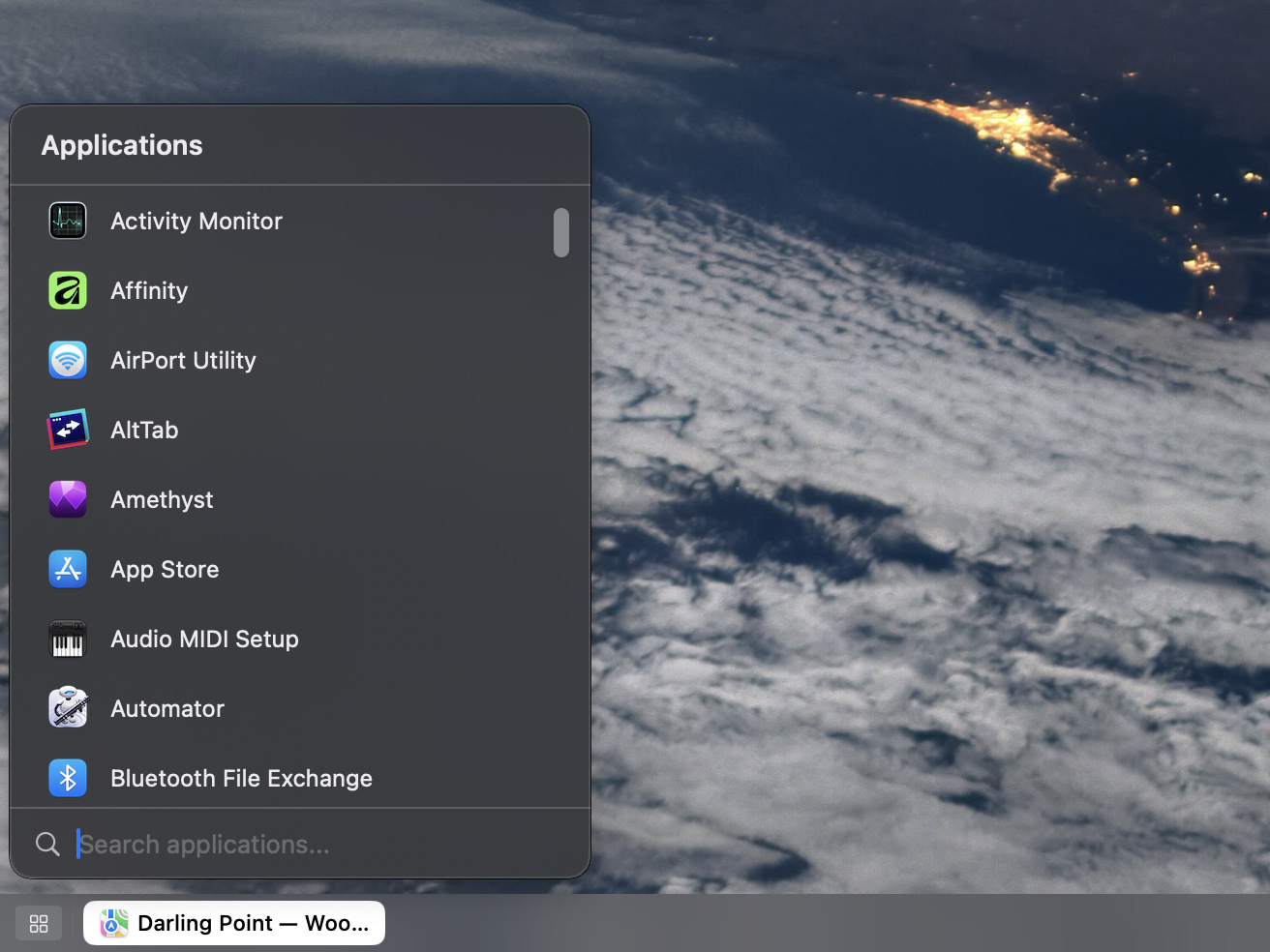Select the Automator list entry
Viewport: 1270px width, 952px height.
click(x=166, y=708)
